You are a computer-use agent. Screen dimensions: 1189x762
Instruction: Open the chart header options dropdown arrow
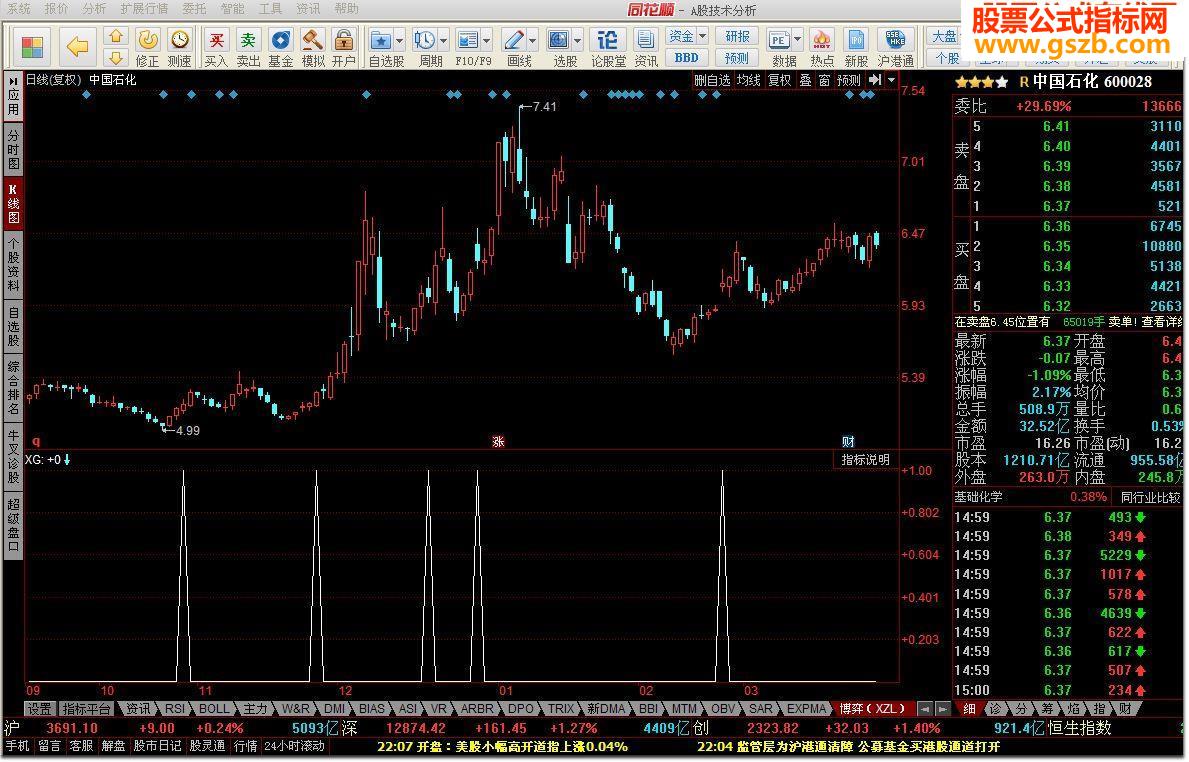tap(891, 80)
